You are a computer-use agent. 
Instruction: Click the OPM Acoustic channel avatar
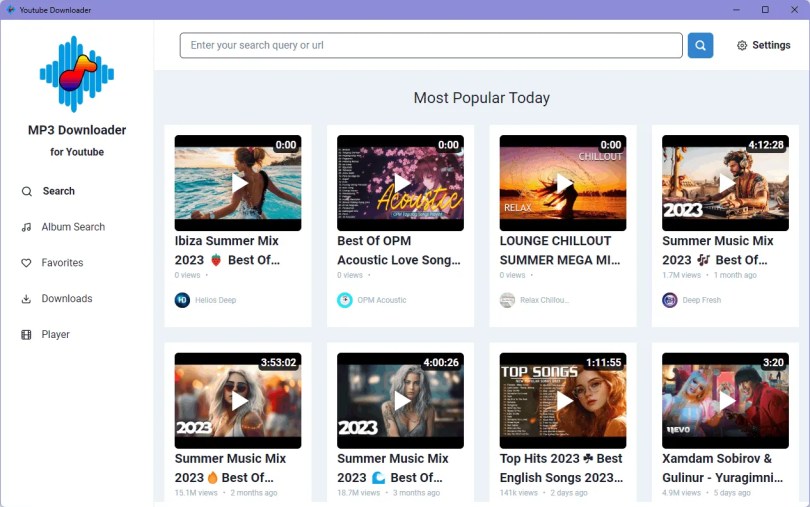[x=345, y=300]
